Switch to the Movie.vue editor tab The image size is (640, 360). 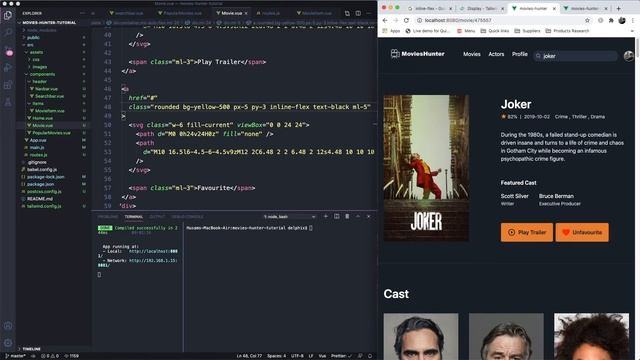click(x=232, y=13)
